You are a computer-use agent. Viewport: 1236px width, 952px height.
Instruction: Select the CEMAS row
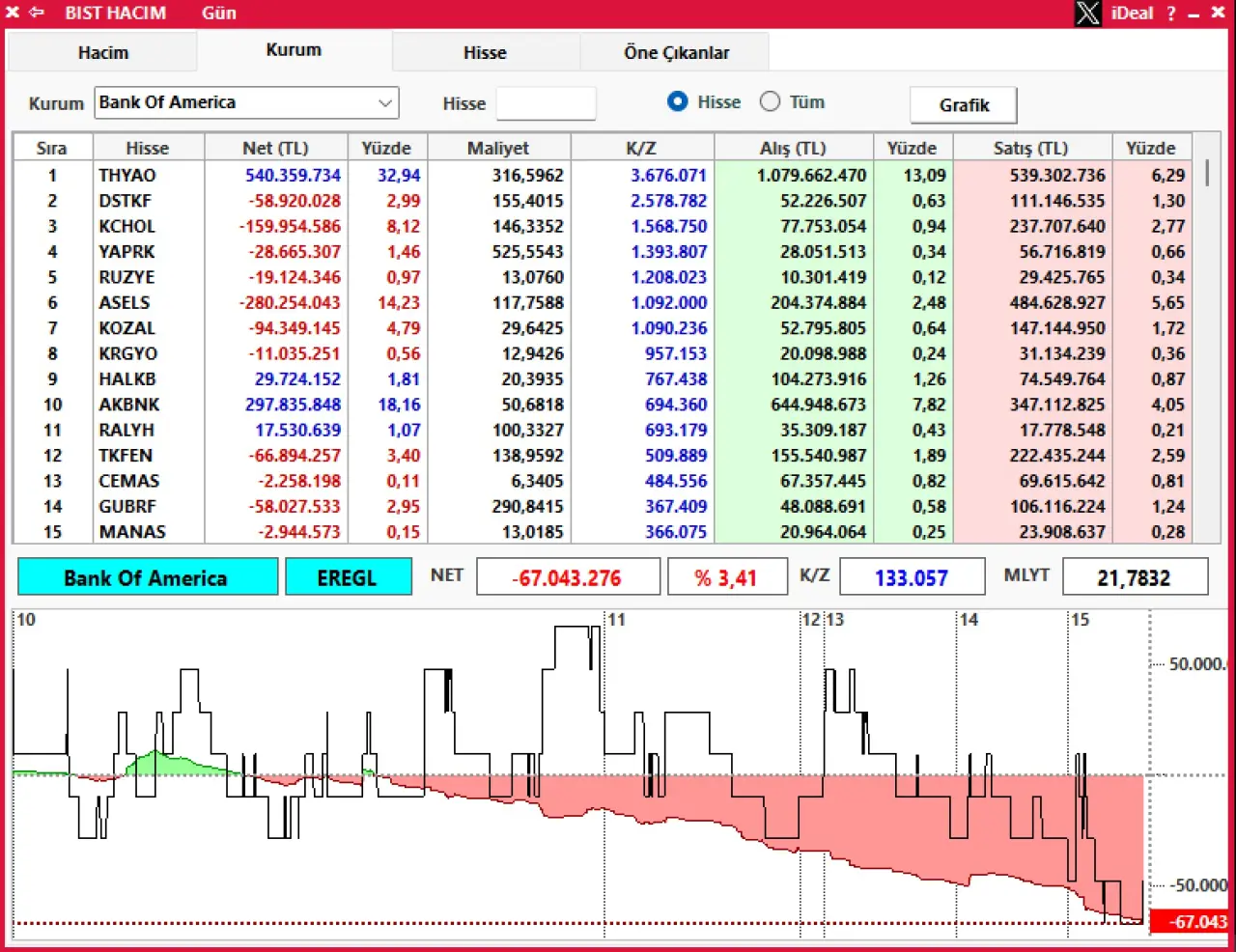click(603, 481)
